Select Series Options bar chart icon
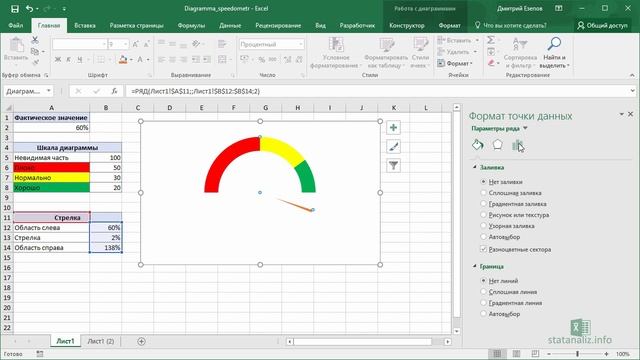The image size is (640, 360). pyautogui.click(x=517, y=145)
